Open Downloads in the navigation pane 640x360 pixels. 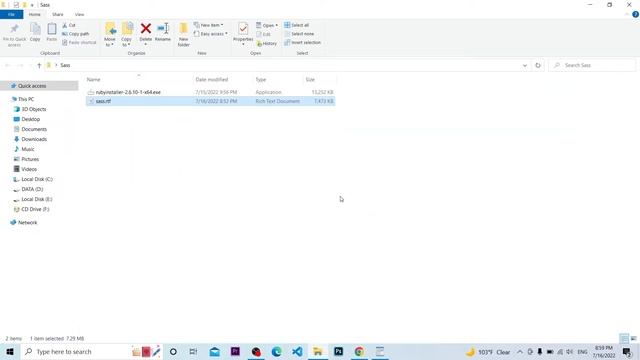point(33,139)
